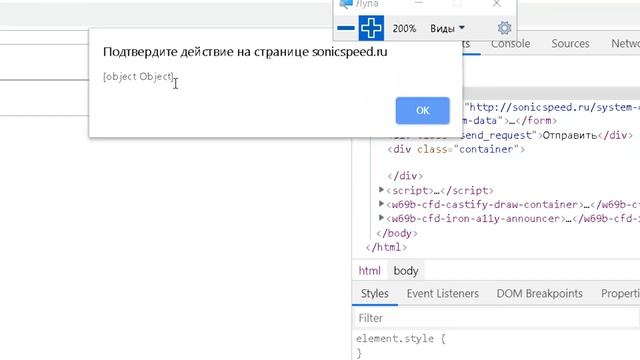Select the closing /body tag line

tap(397, 233)
